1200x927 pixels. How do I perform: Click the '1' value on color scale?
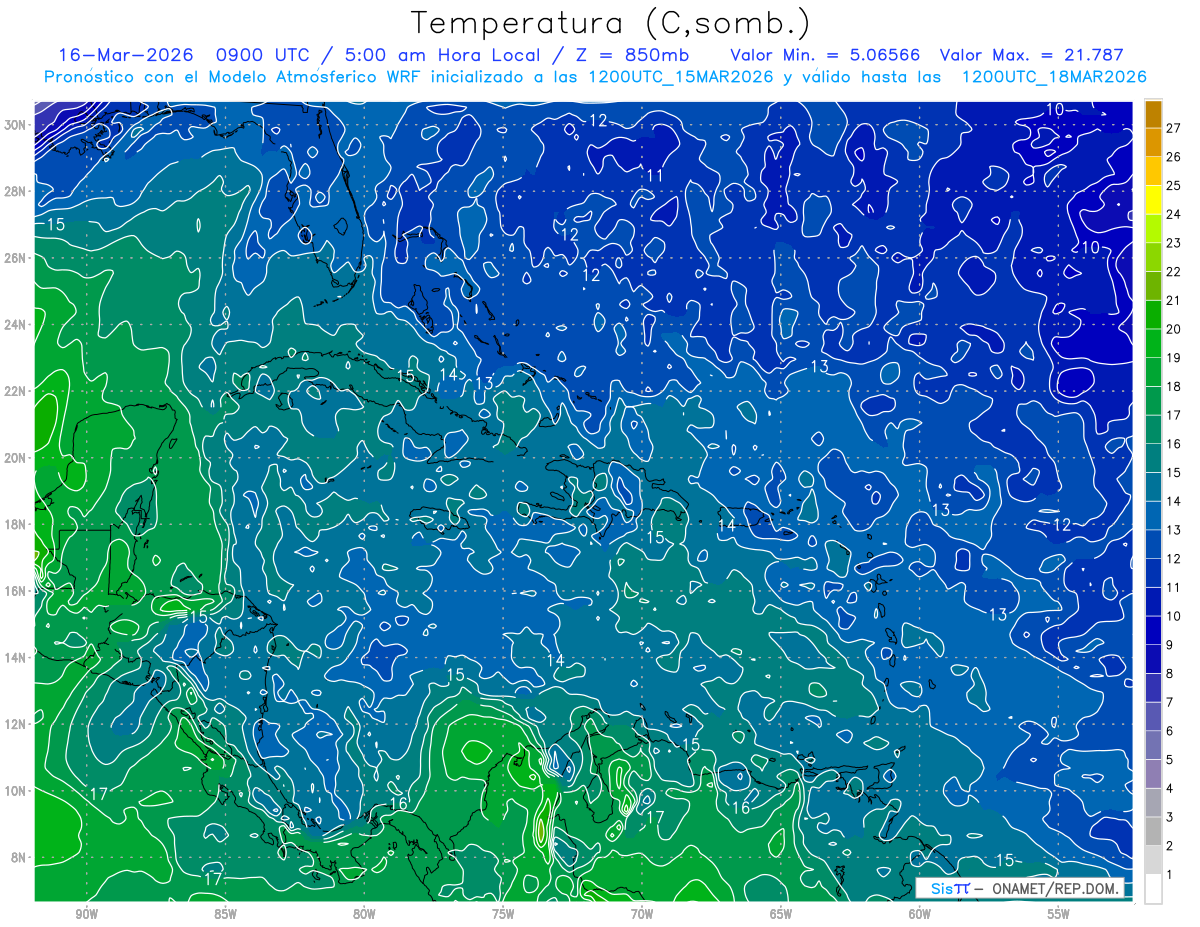pos(1170,875)
